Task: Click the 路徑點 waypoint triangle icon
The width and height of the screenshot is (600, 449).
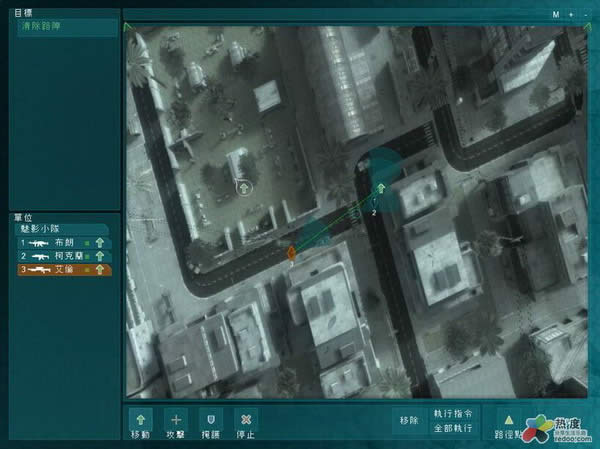Action: tap(508, 422)
